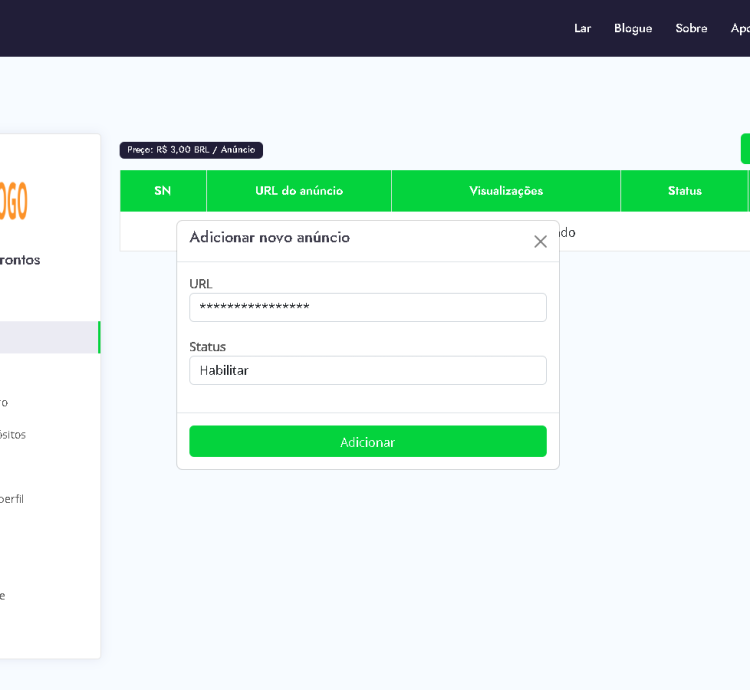Click the partially visible green button above table
The height and width of the screenshot is (690, 750).
pyautogui.click(x=745, y=148)
